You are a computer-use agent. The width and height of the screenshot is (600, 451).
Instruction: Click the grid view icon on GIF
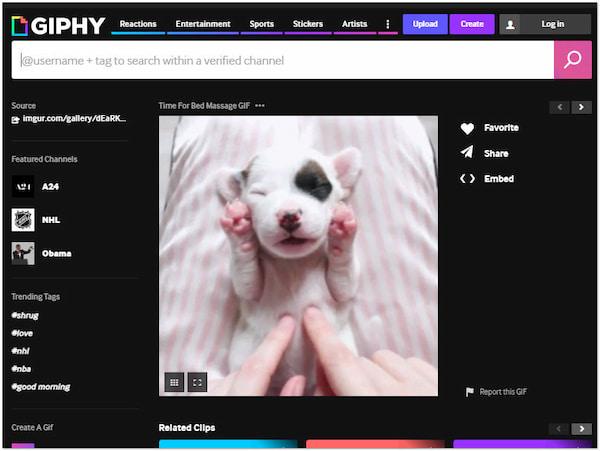click(x=174, y=382)
